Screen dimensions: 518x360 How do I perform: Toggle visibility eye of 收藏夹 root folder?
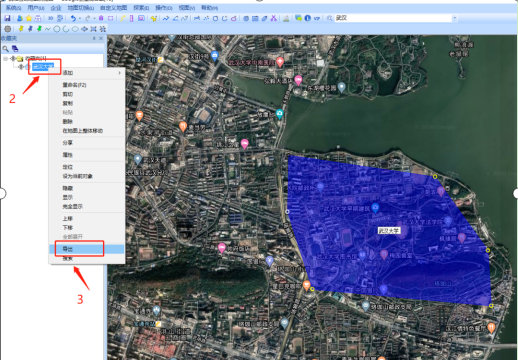point(13,59)
